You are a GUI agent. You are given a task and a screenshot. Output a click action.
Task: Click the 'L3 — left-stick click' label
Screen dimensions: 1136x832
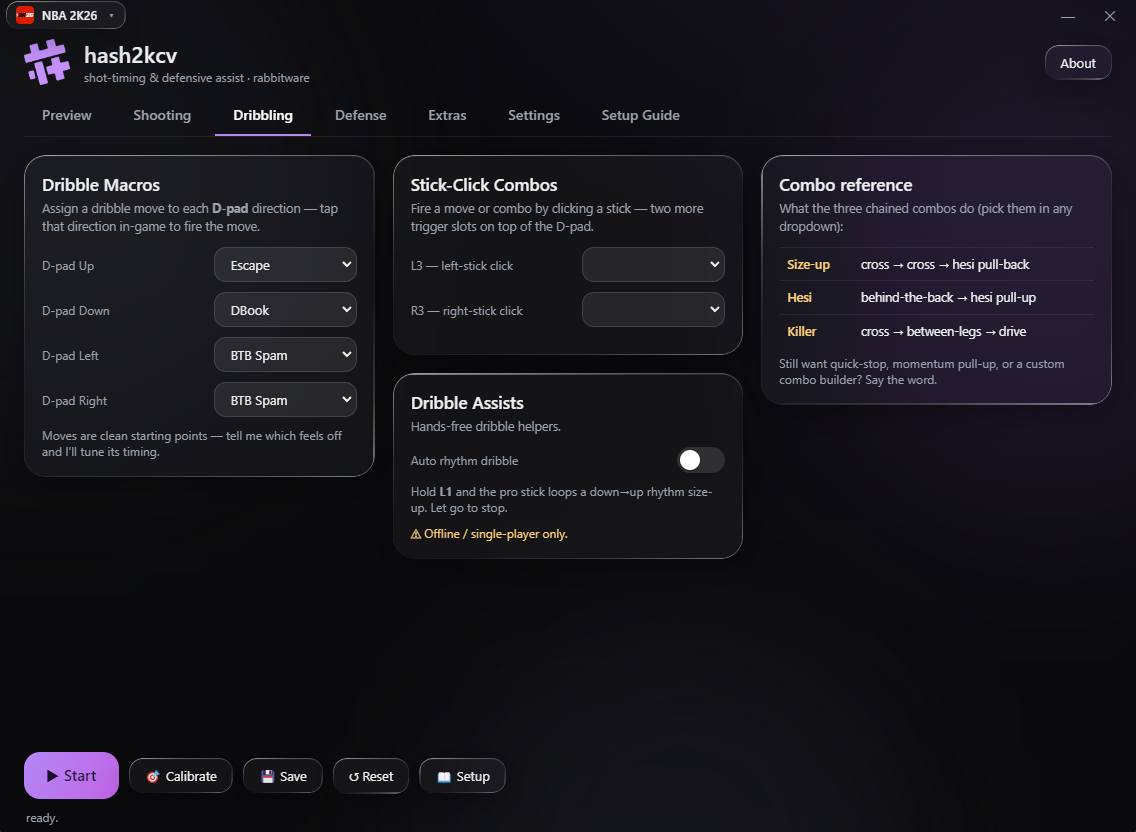pos(462,266)
